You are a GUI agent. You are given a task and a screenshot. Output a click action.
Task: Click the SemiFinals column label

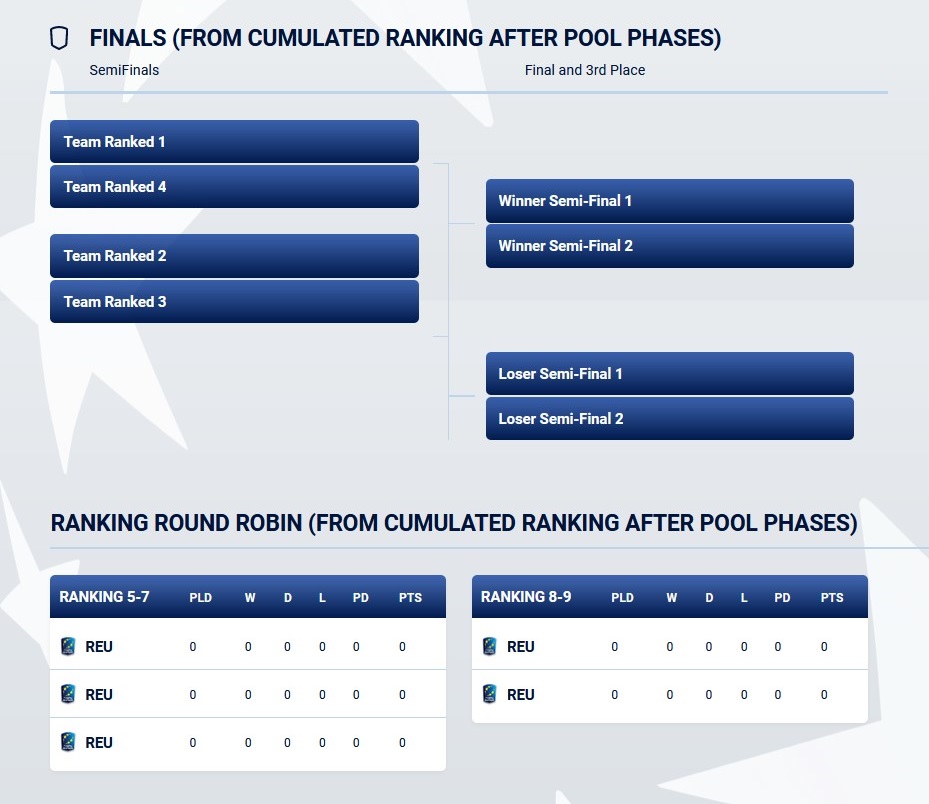124,70
